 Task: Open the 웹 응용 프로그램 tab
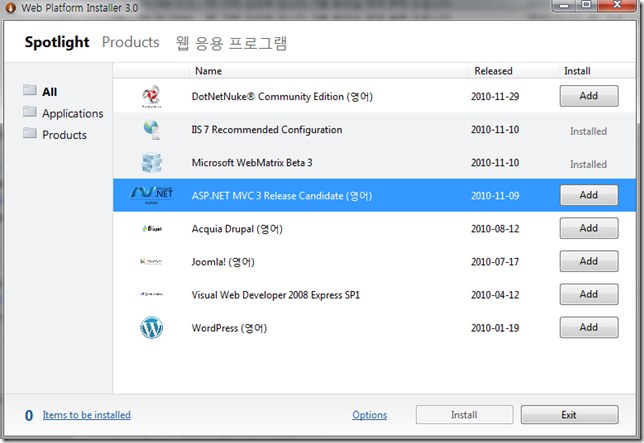232,42
